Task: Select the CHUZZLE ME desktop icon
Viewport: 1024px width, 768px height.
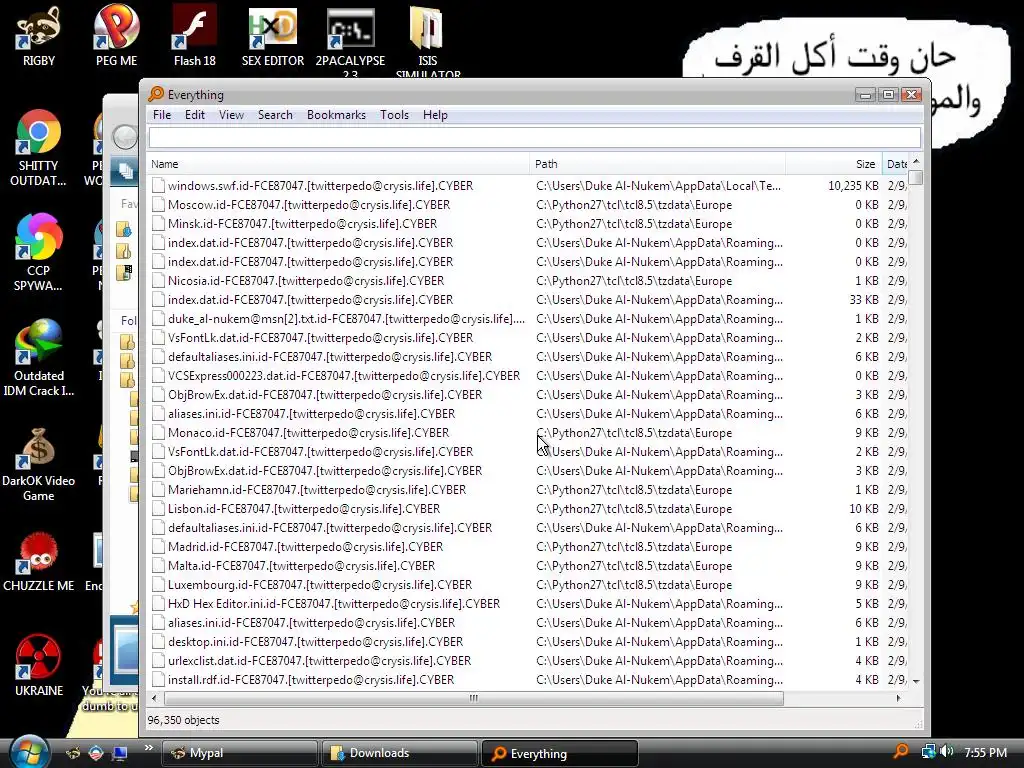Action: click(39, 562)
